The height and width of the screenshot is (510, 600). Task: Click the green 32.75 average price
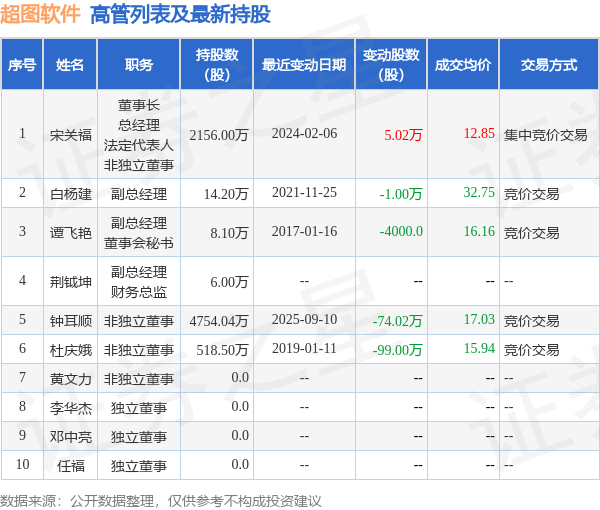coord(479,192)
